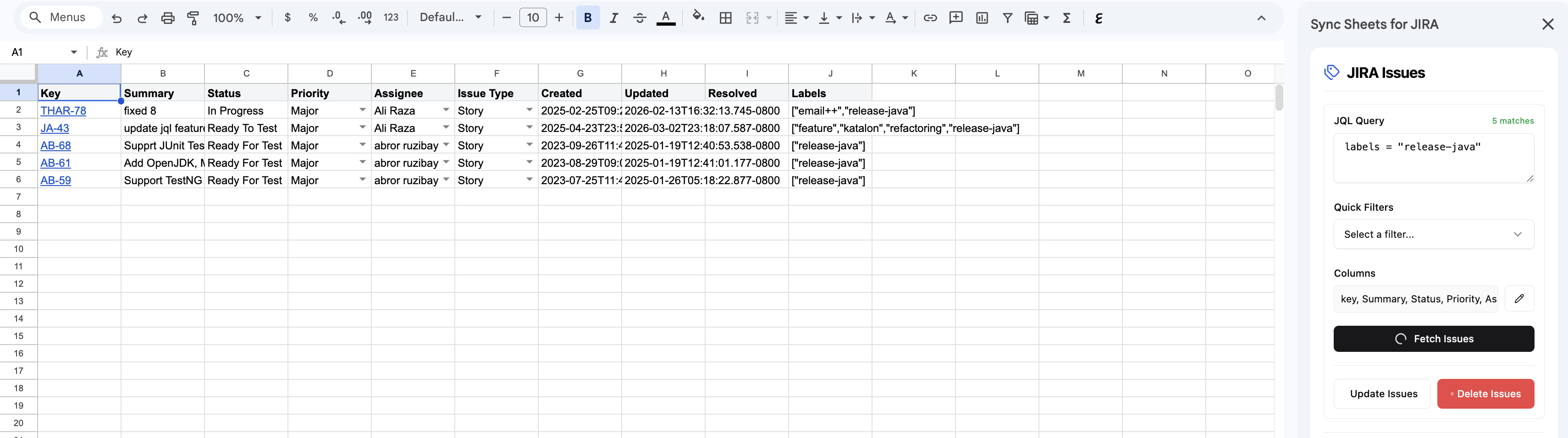Enable italic formatting

614,18
